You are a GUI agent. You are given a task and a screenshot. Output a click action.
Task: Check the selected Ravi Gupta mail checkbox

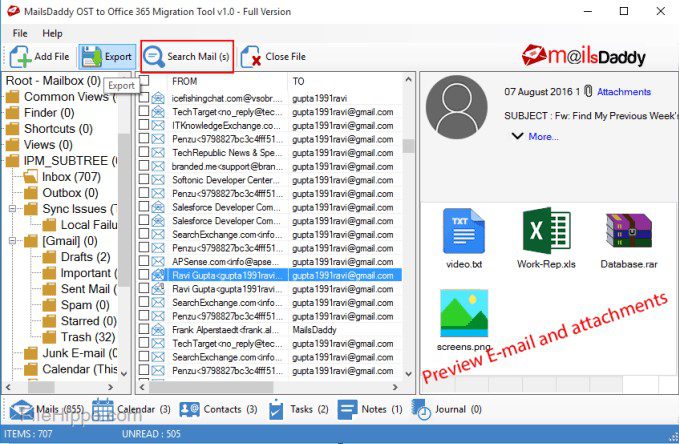(x=144, y=275)
